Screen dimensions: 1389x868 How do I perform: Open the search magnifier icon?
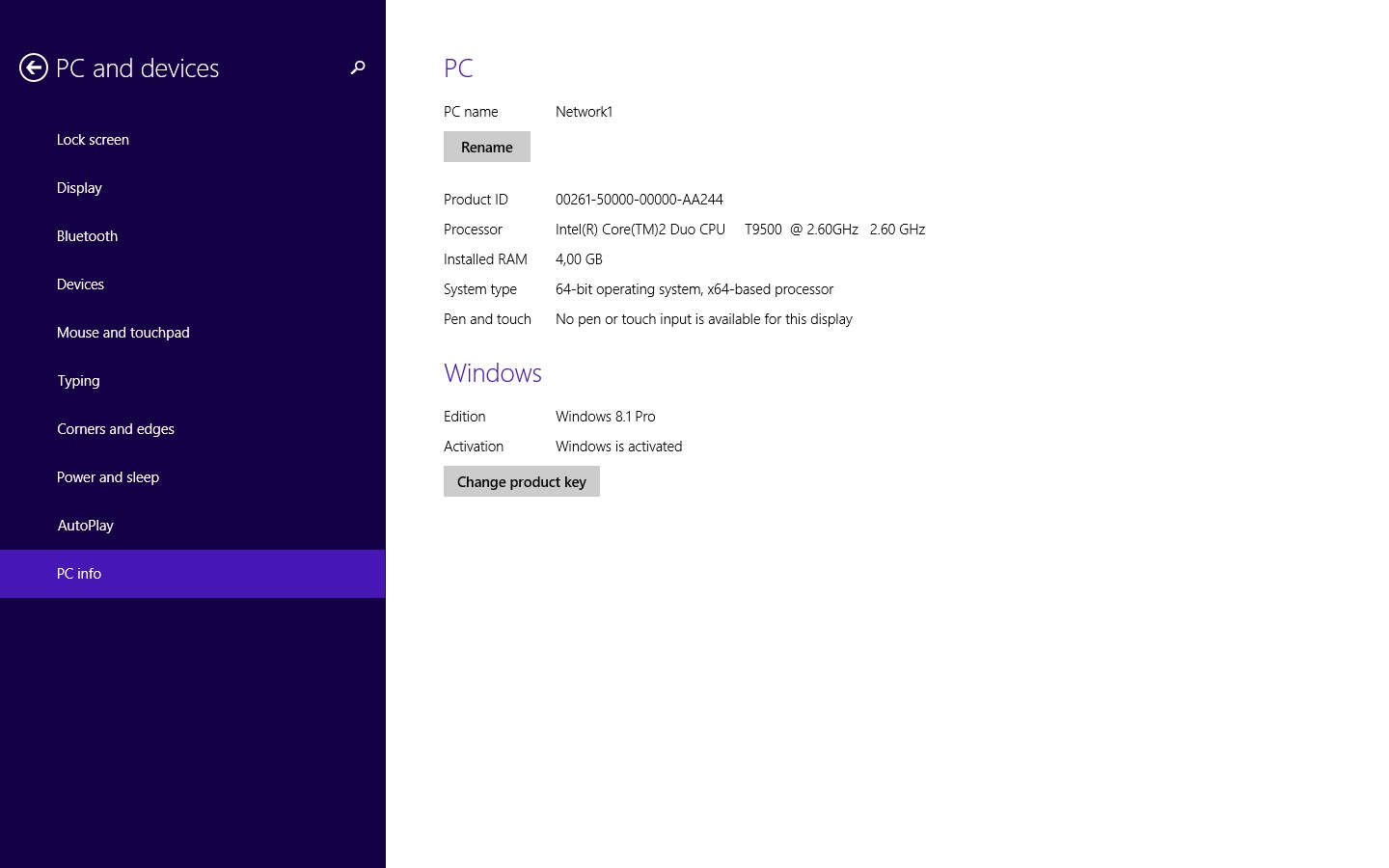358,68
